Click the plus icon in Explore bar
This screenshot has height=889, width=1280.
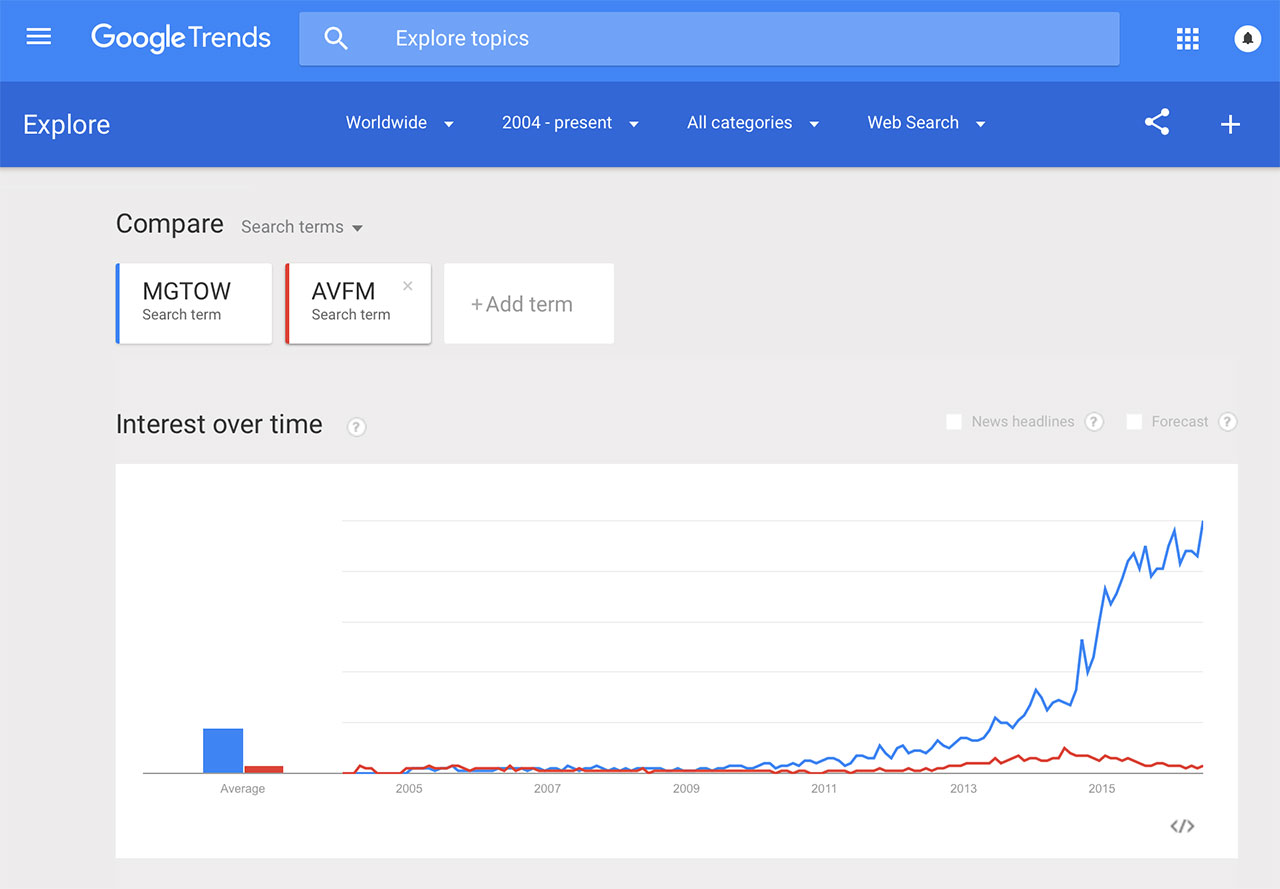pos(1230,124)
